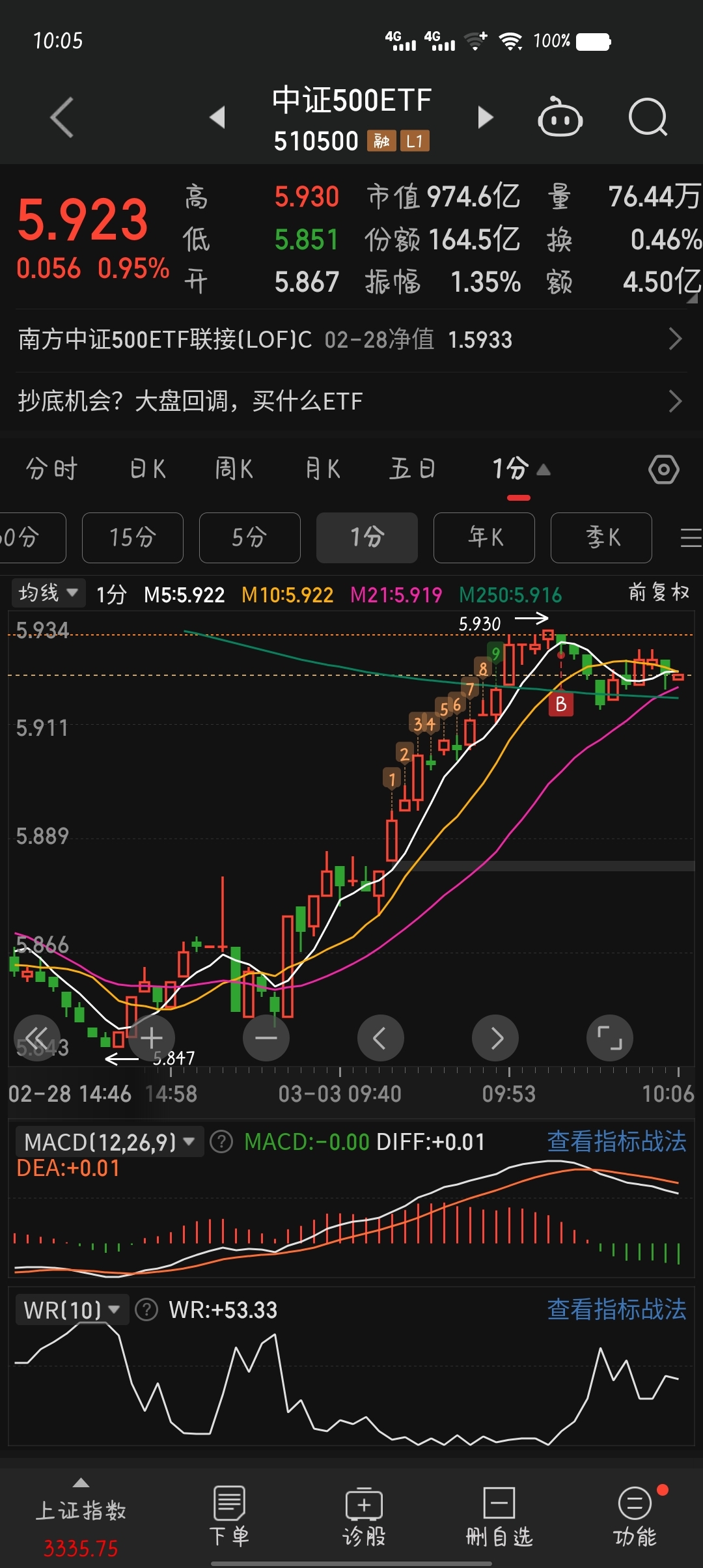Open search with the magnifier icon
703x1568 pixels.
click(648, 117)
